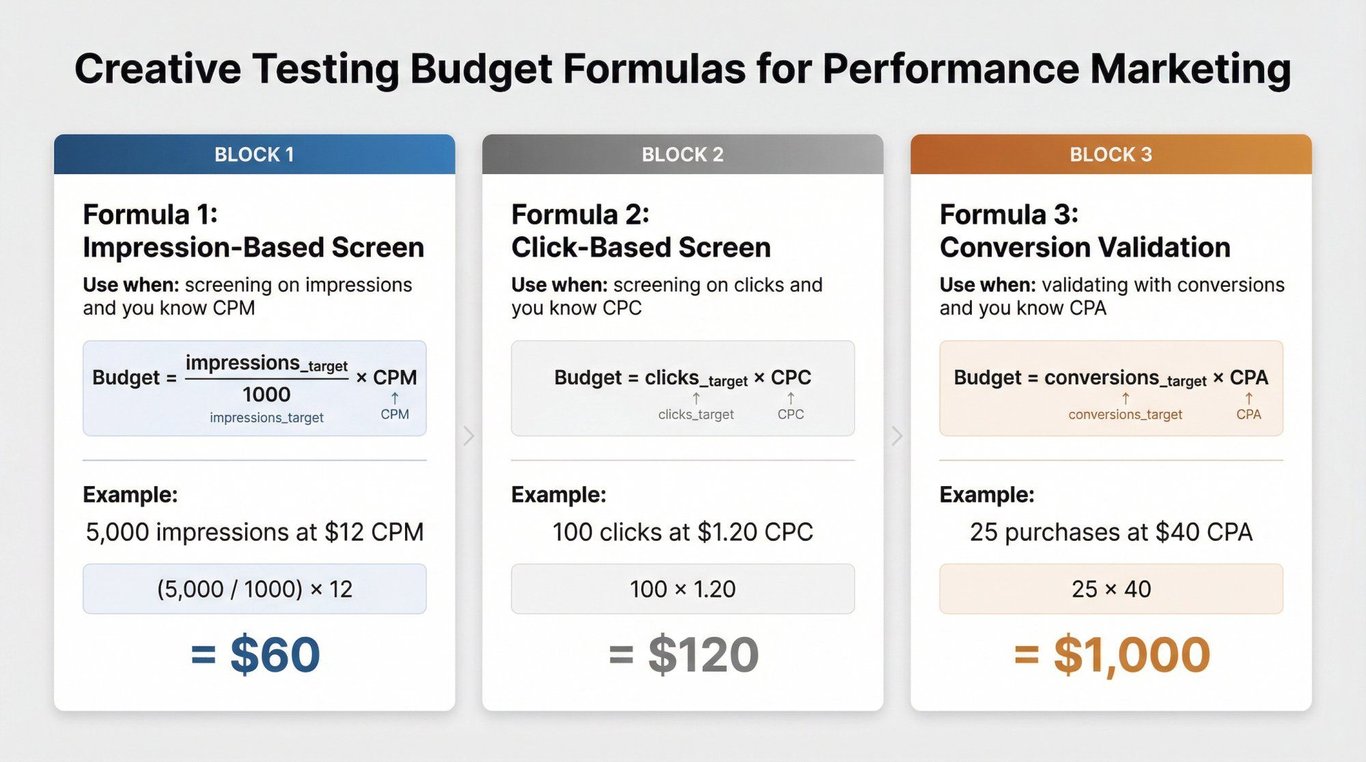Click the Budget = conversions_target × CPA box
This screenshot has width=1366, height=762.
click(1110, 388)
